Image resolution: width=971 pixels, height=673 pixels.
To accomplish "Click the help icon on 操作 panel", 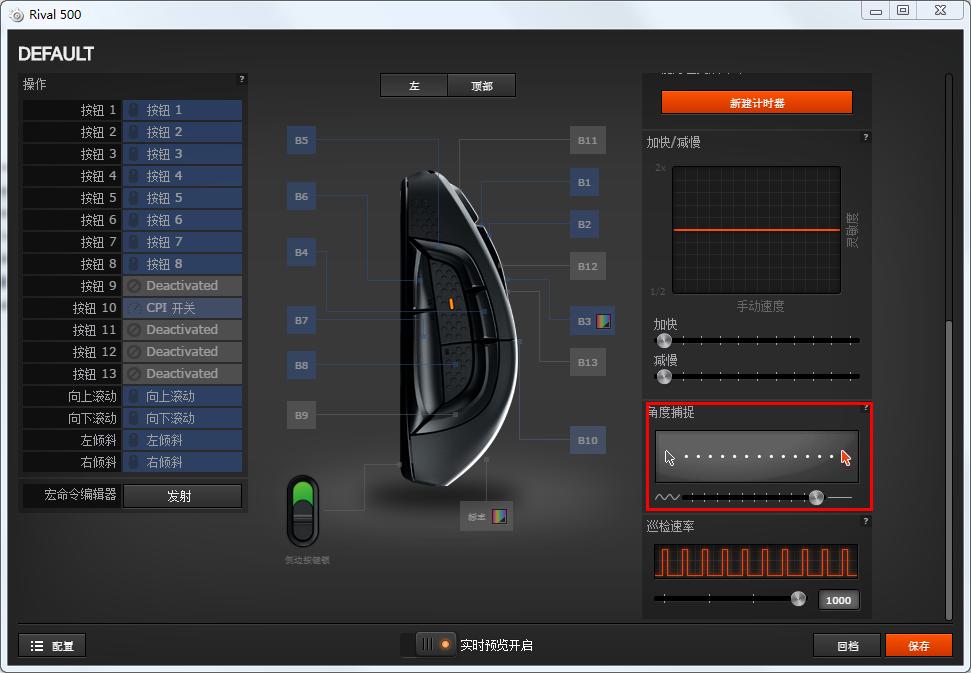I will point(241,79).
